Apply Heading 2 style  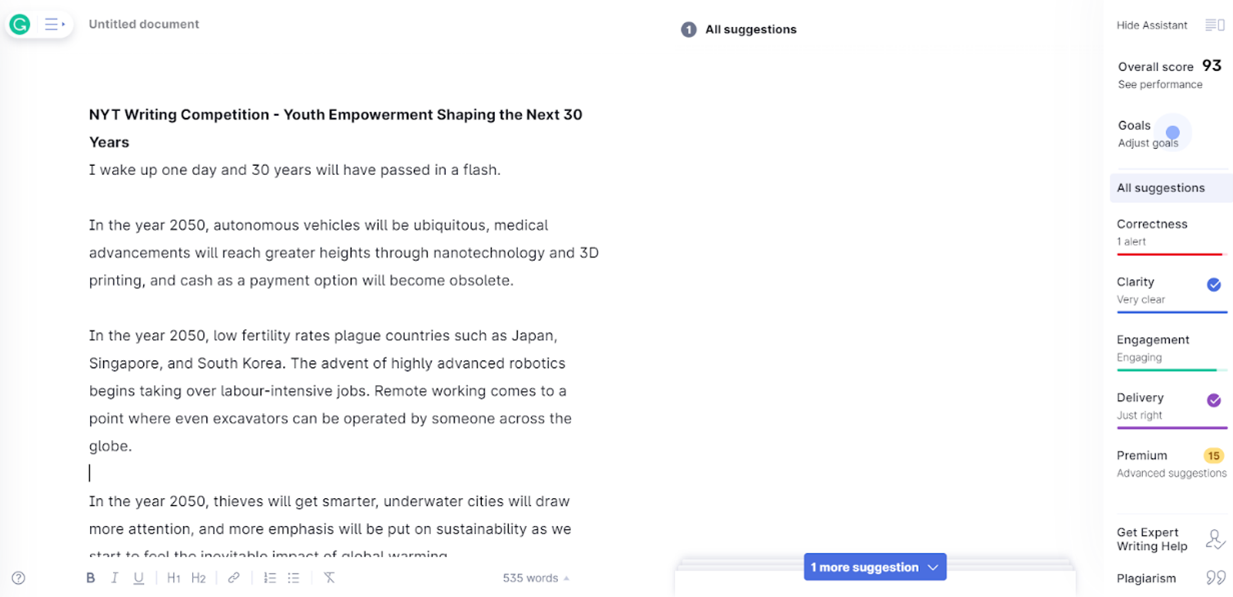[199, 578]
